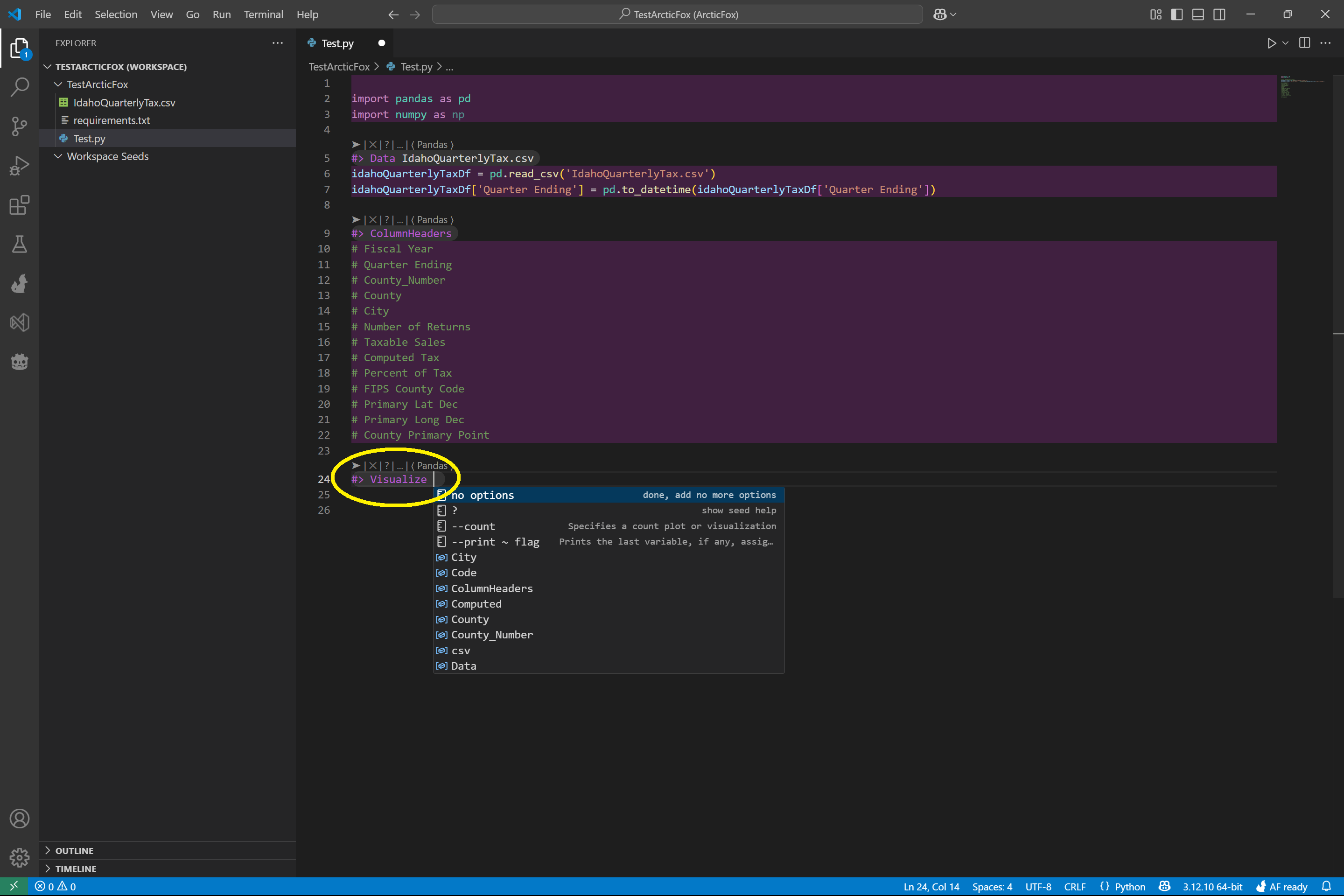Choose the '--print ~ flag' suggestion
This screenshot has width=1344, height=896.
point(609,541)
